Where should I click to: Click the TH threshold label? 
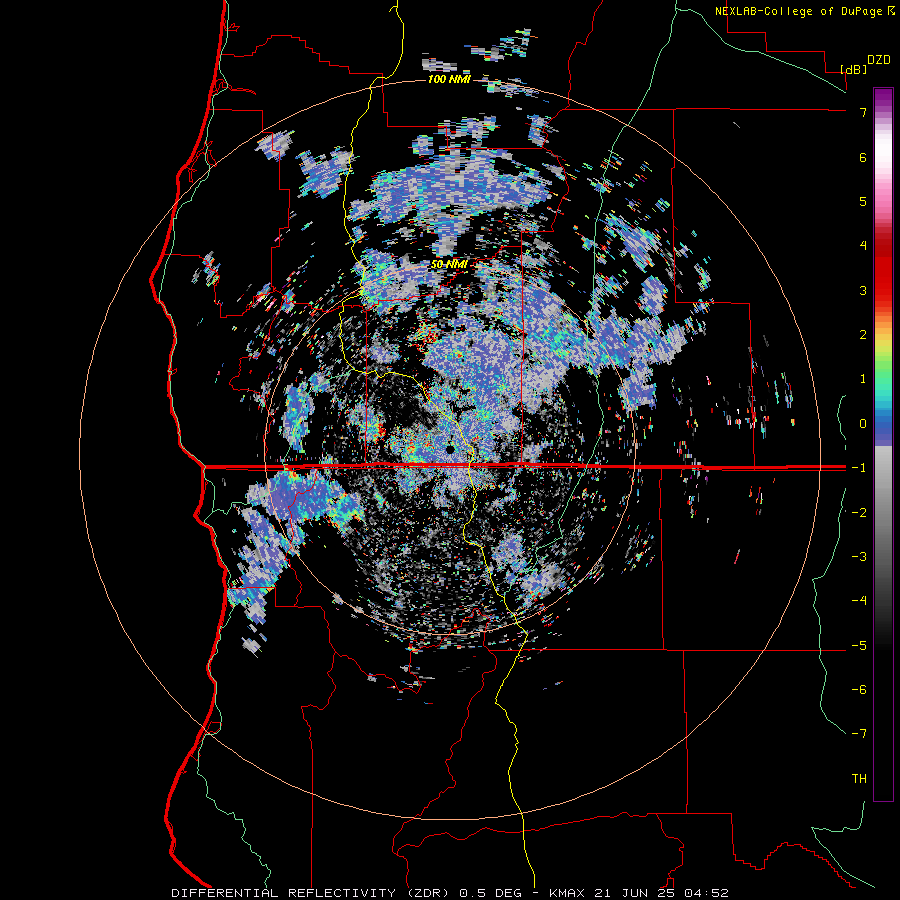(859, 779)
